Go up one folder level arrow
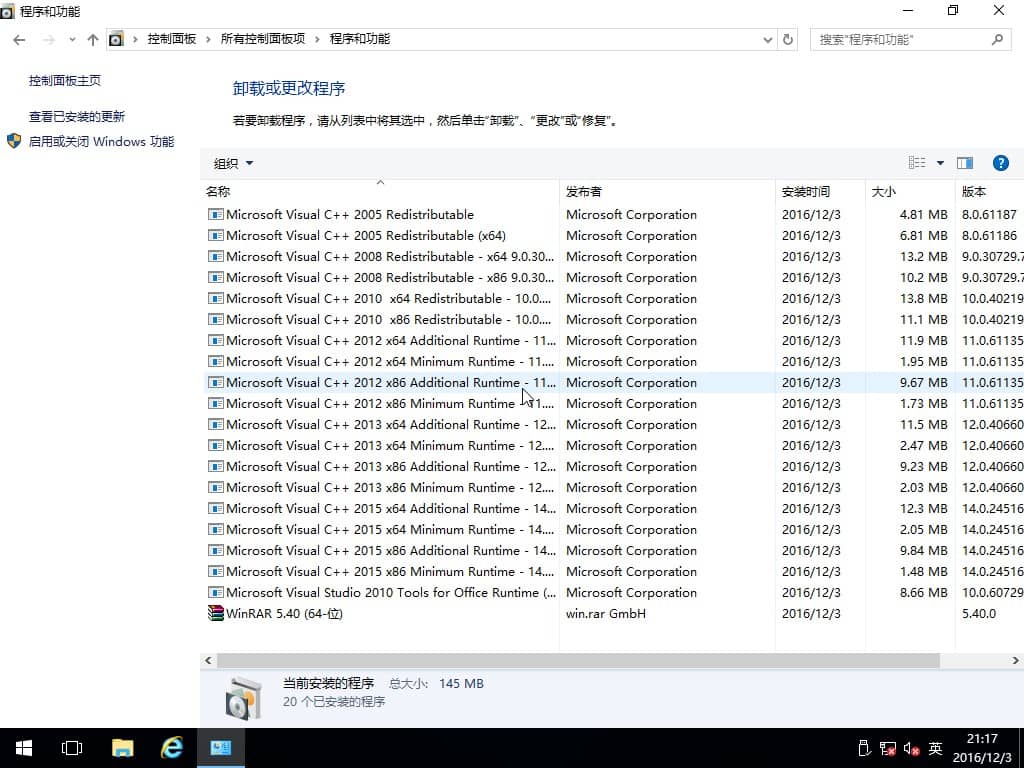The image size is (1024, 768). (93, 40)
